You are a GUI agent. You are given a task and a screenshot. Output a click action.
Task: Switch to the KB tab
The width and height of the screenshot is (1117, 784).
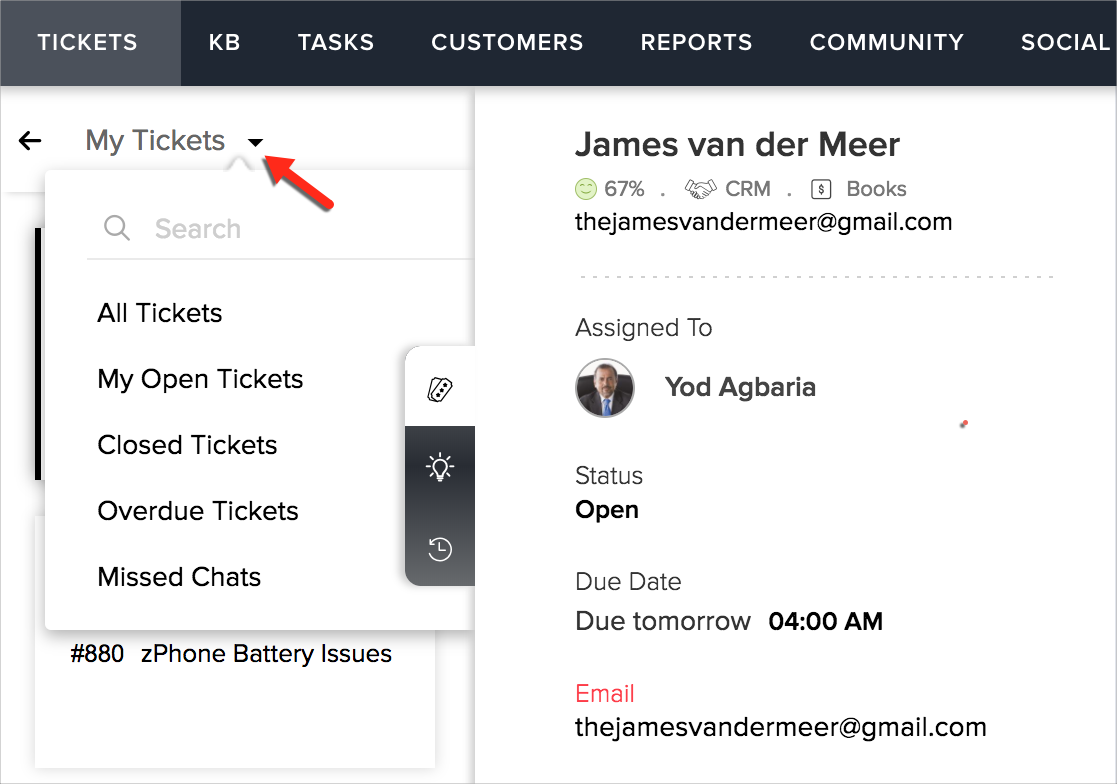pos(225,43)
